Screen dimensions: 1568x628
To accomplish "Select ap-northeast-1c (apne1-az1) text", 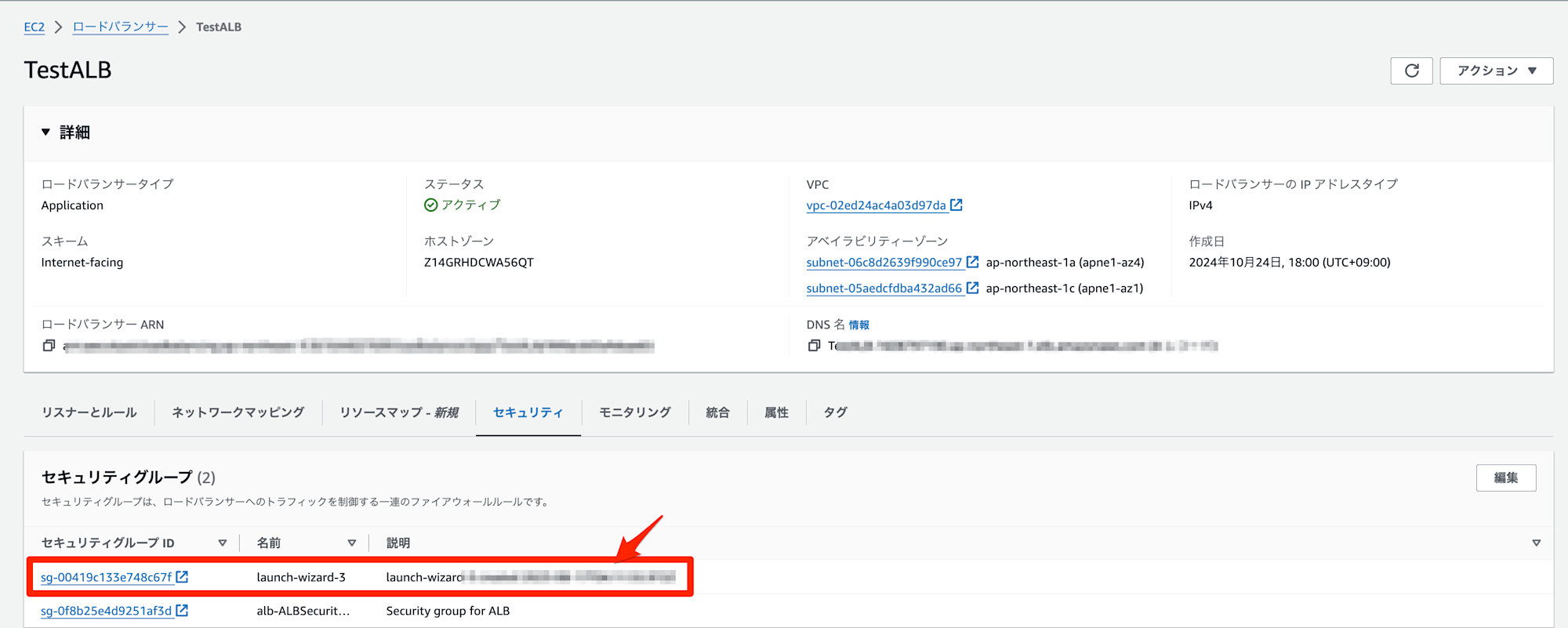I will coord(1065,289).
